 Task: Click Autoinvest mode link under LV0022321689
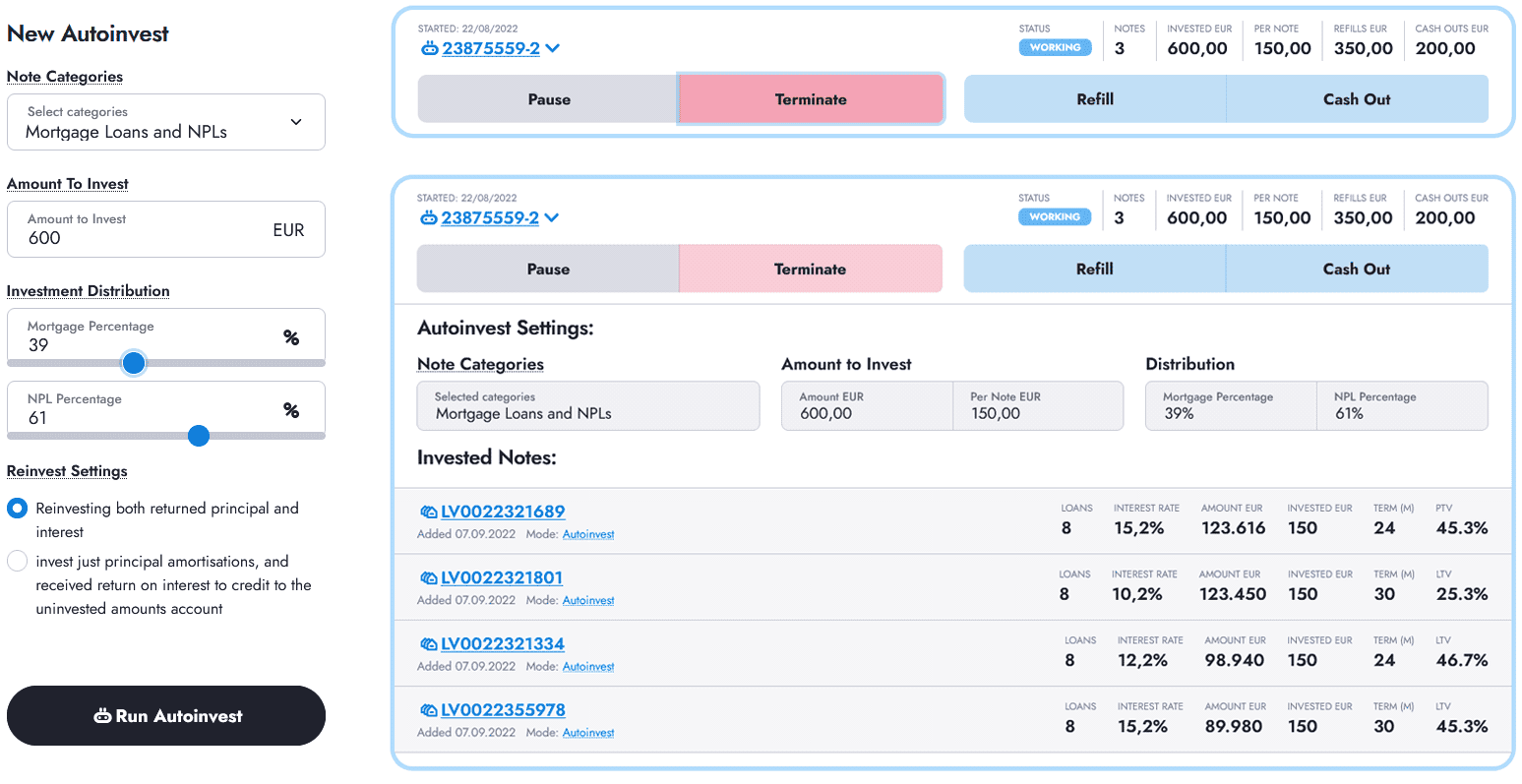click(x=588, y=534)
